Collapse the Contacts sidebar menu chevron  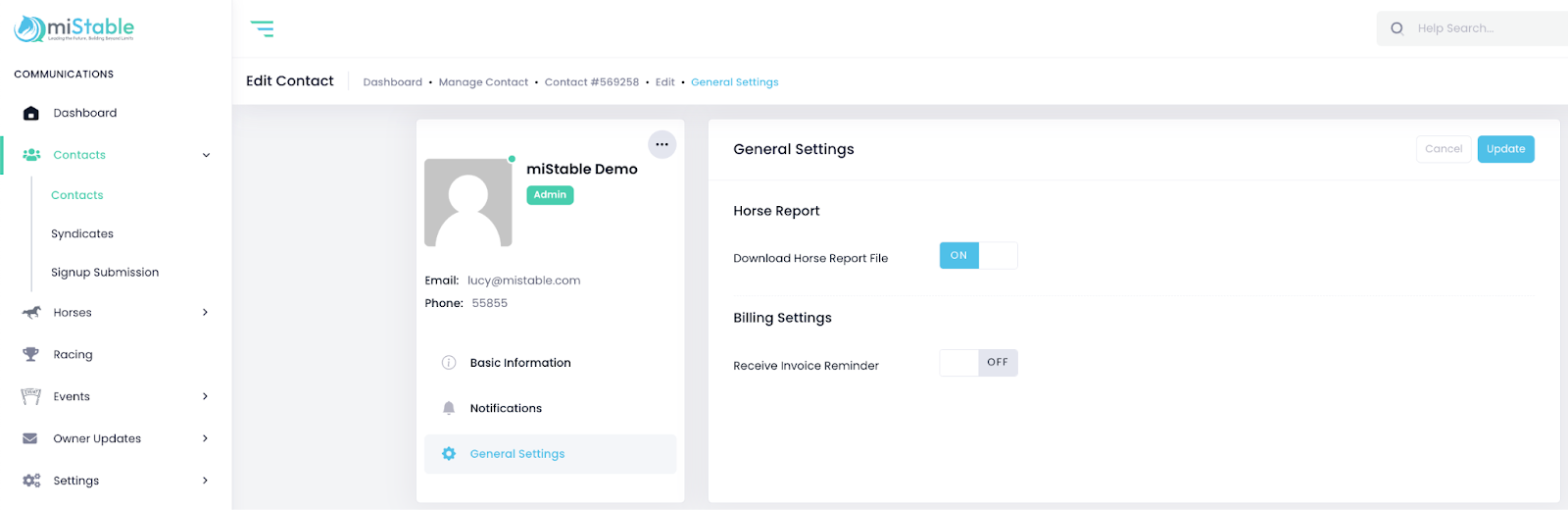tap(206, 155)
